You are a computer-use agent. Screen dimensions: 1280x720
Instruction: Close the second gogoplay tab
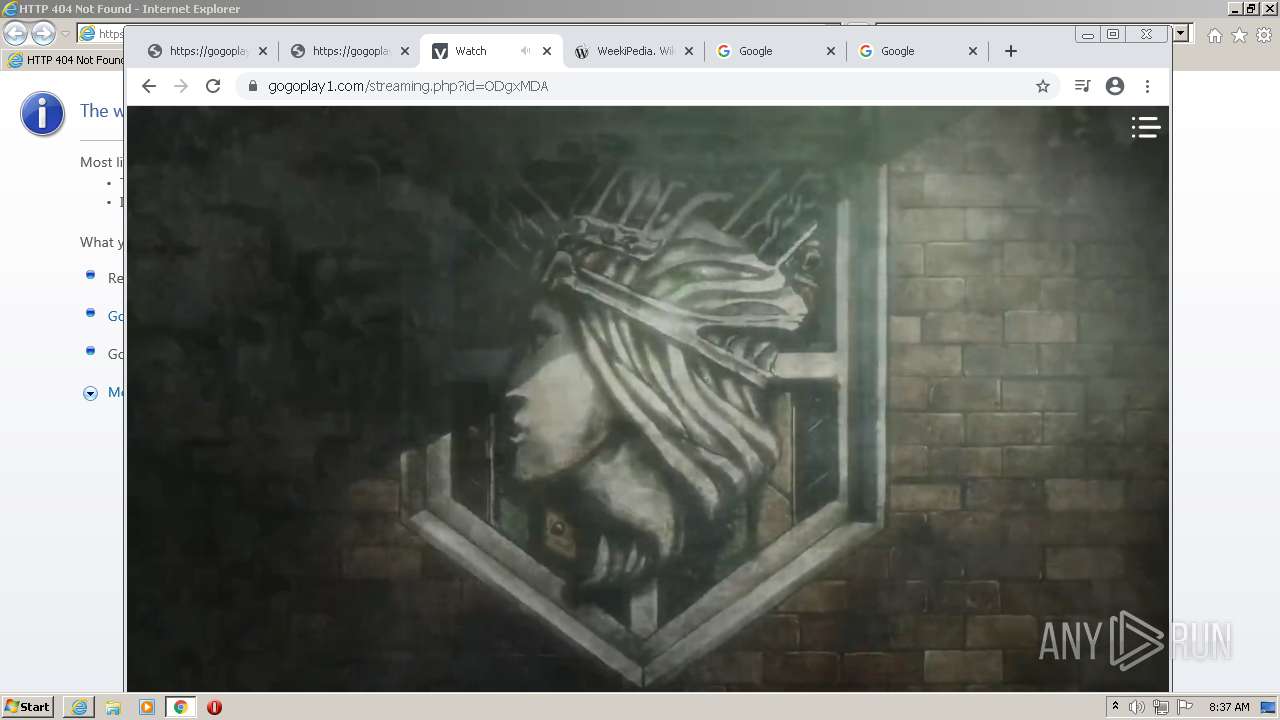coord(405,51)
